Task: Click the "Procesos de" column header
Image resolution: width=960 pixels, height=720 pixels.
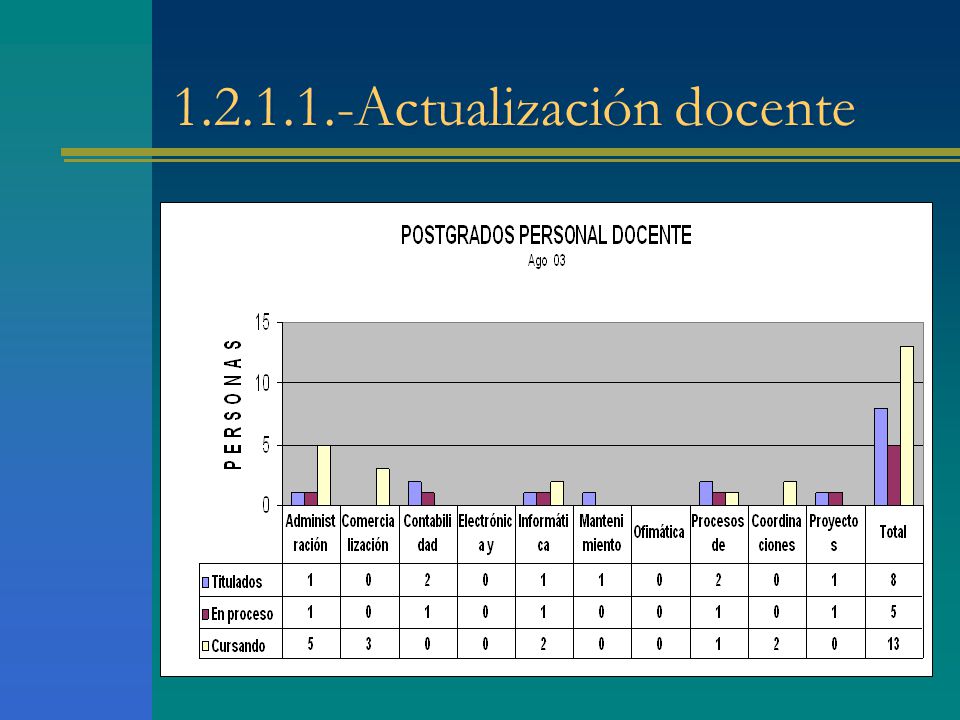Action: (x=718, y=533)
